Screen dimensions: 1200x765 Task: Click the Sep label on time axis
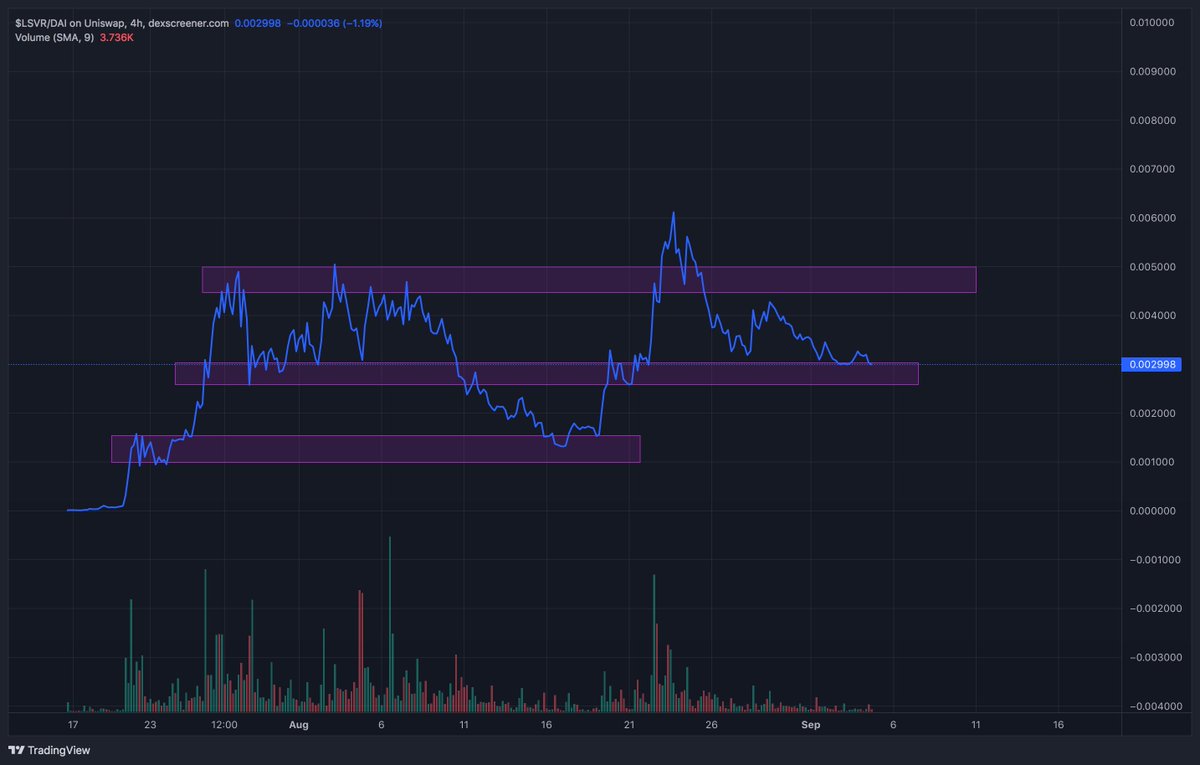click(811, 723)
